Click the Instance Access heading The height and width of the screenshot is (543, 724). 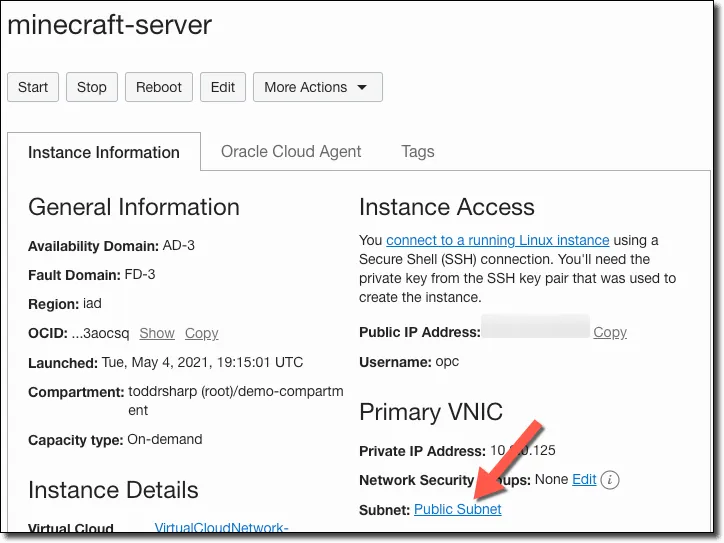coord(446,207)
